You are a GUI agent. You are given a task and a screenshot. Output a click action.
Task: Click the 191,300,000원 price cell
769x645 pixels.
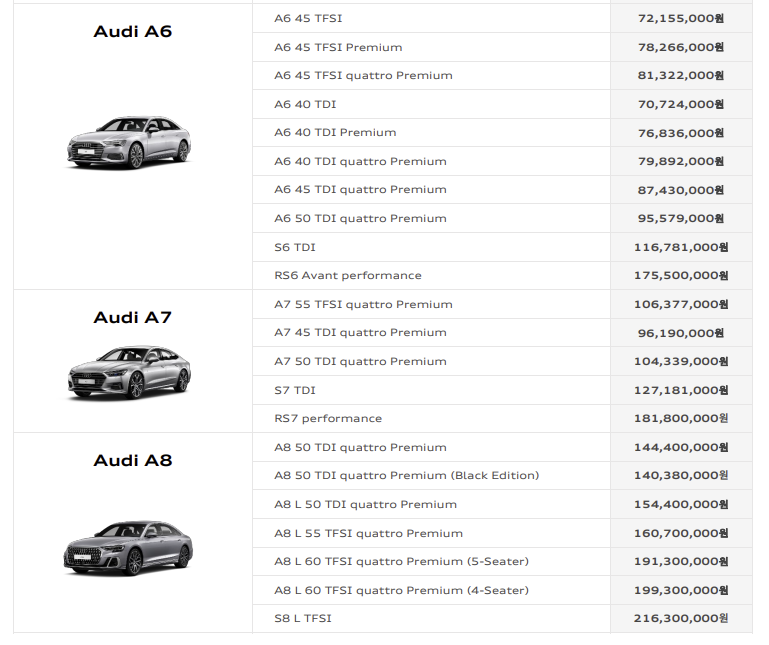tap(681, 562)
